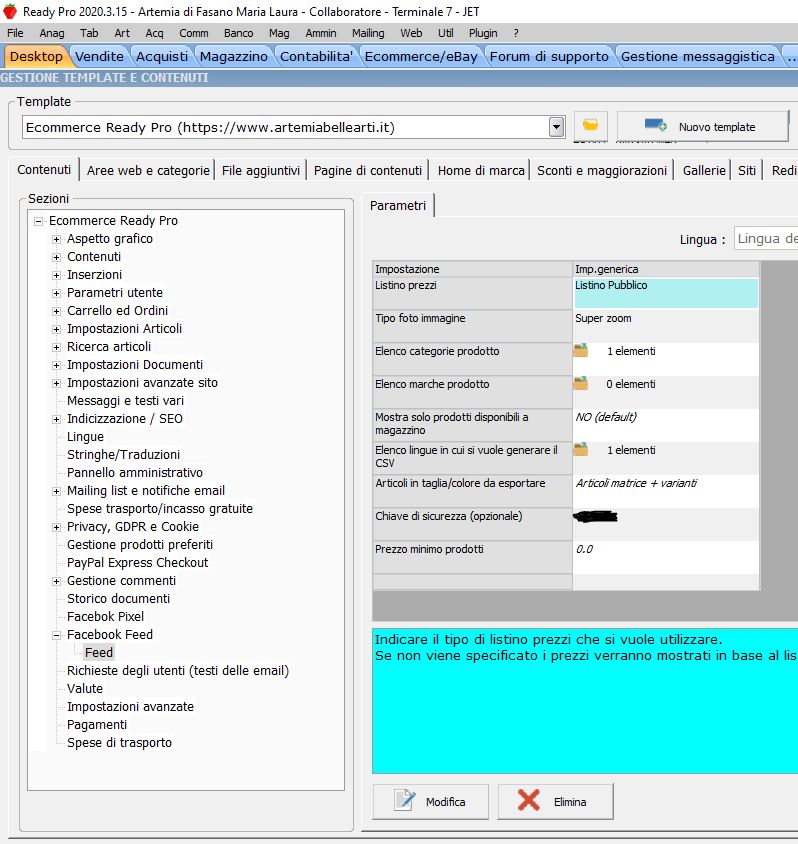The height and width of the screenshot is (844, 798).
Task: Switch to the Siti tab
Action: [746, 171]
